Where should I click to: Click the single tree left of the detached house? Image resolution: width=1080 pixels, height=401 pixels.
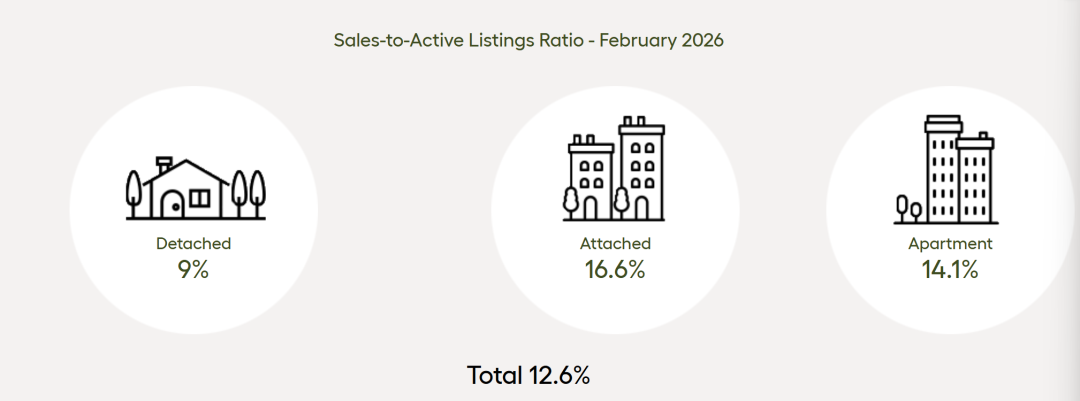click(134, 192)
